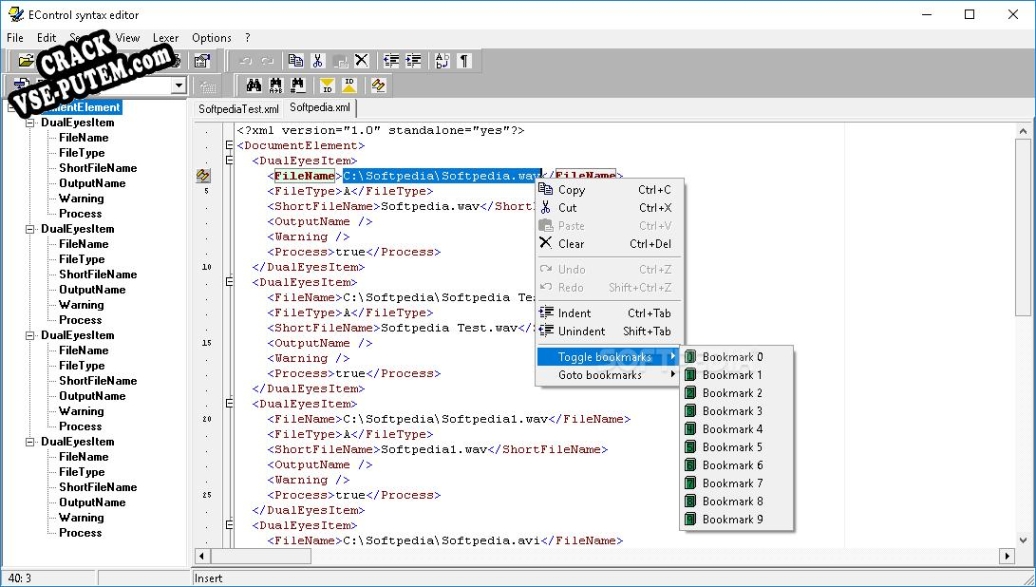The width and height of the screenshot is (1036, 587).
Task: Open the Edit menu
Action: click(x=46, y=38)
